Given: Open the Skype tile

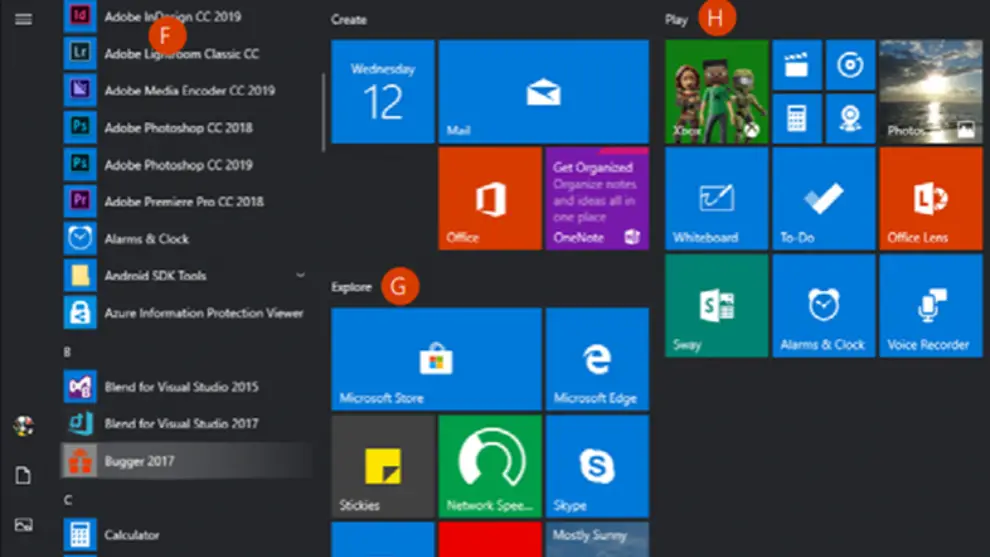Looking at the screenshot, I should 597,466.
